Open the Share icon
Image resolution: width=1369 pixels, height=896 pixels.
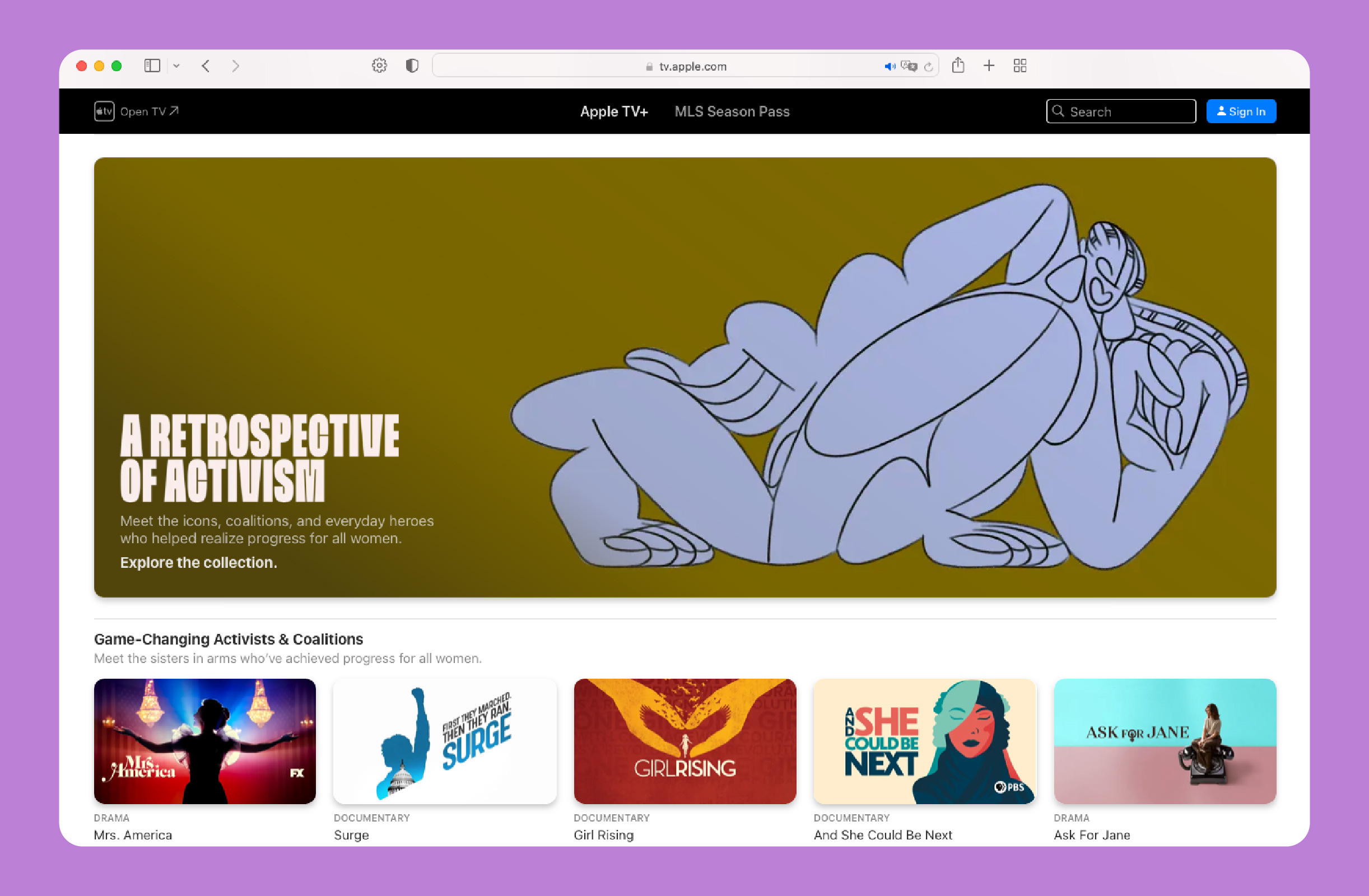coord(958,66)
